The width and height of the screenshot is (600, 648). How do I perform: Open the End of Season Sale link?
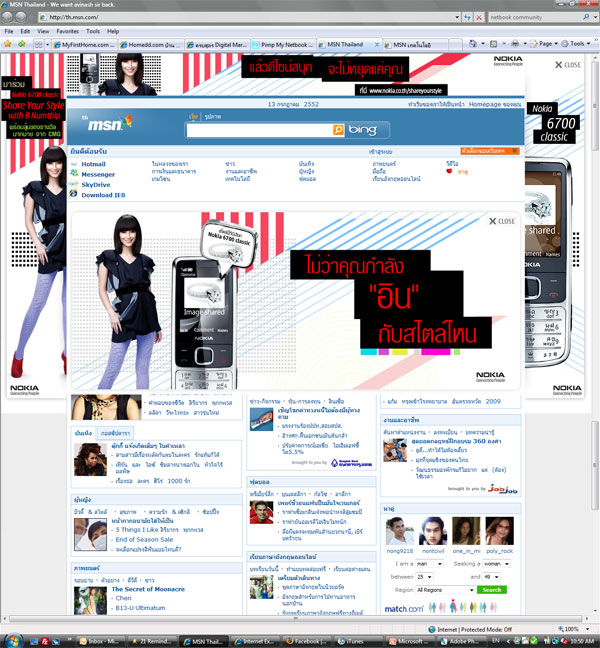pyautogui.click(x=144, y=539)
